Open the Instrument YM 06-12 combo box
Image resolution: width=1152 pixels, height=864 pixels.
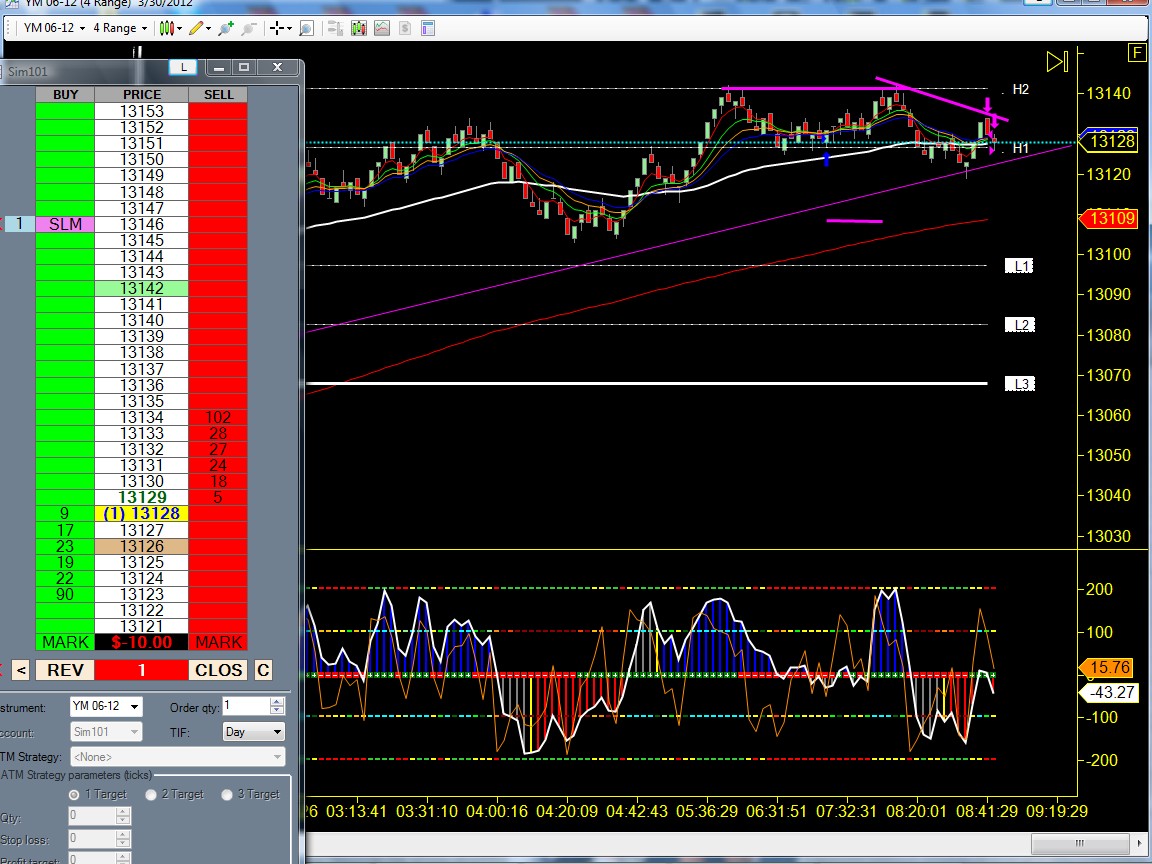point(106,707)
